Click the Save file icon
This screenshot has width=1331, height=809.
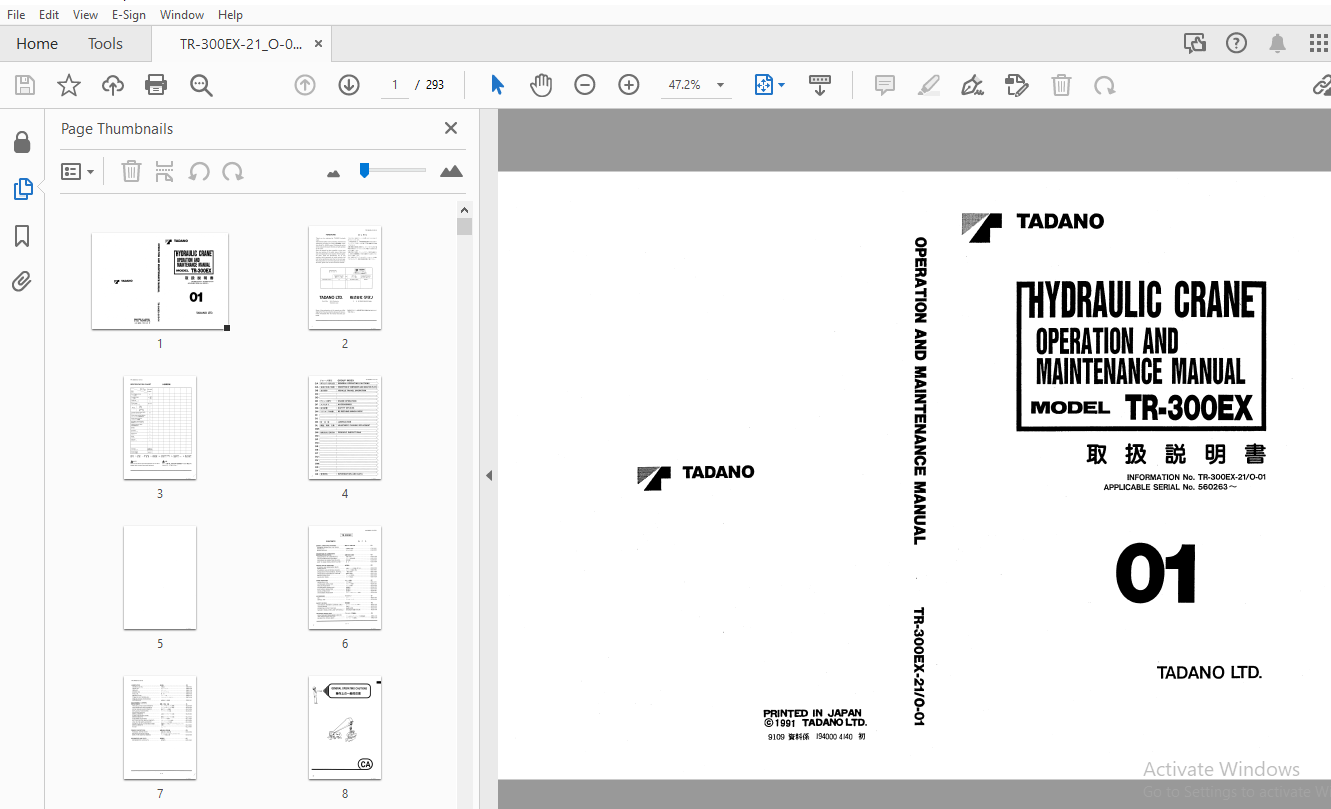point(24,85)
